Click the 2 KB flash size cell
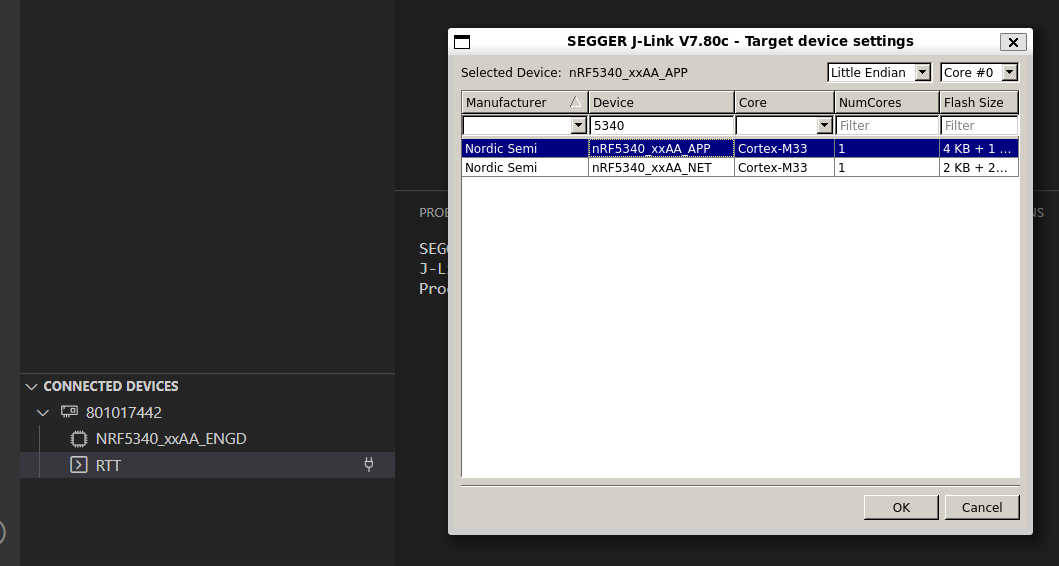The width and height of the screenshot is (1059, 566). [979, 168]
